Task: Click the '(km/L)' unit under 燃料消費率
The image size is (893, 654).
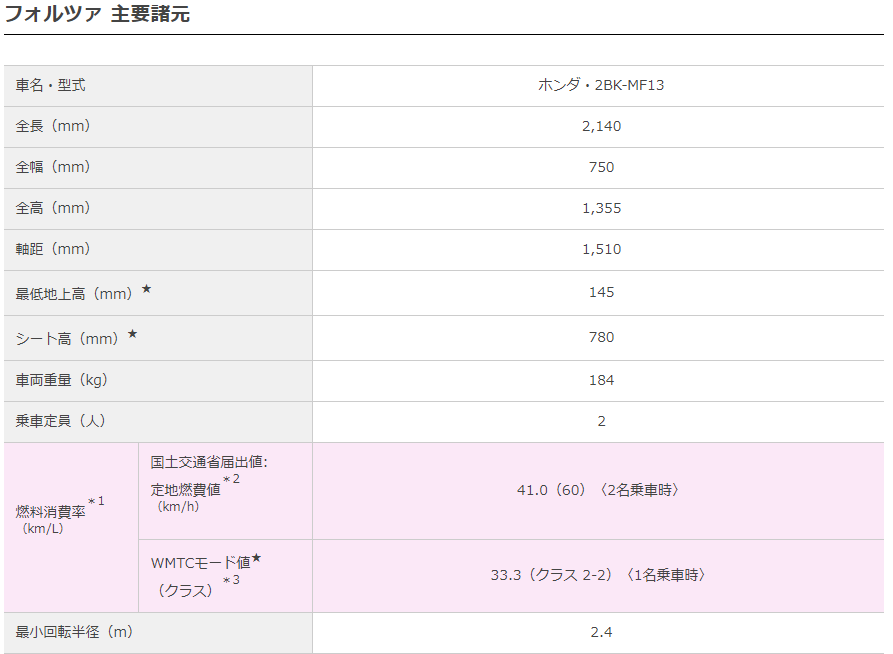Action: [43, 529]
